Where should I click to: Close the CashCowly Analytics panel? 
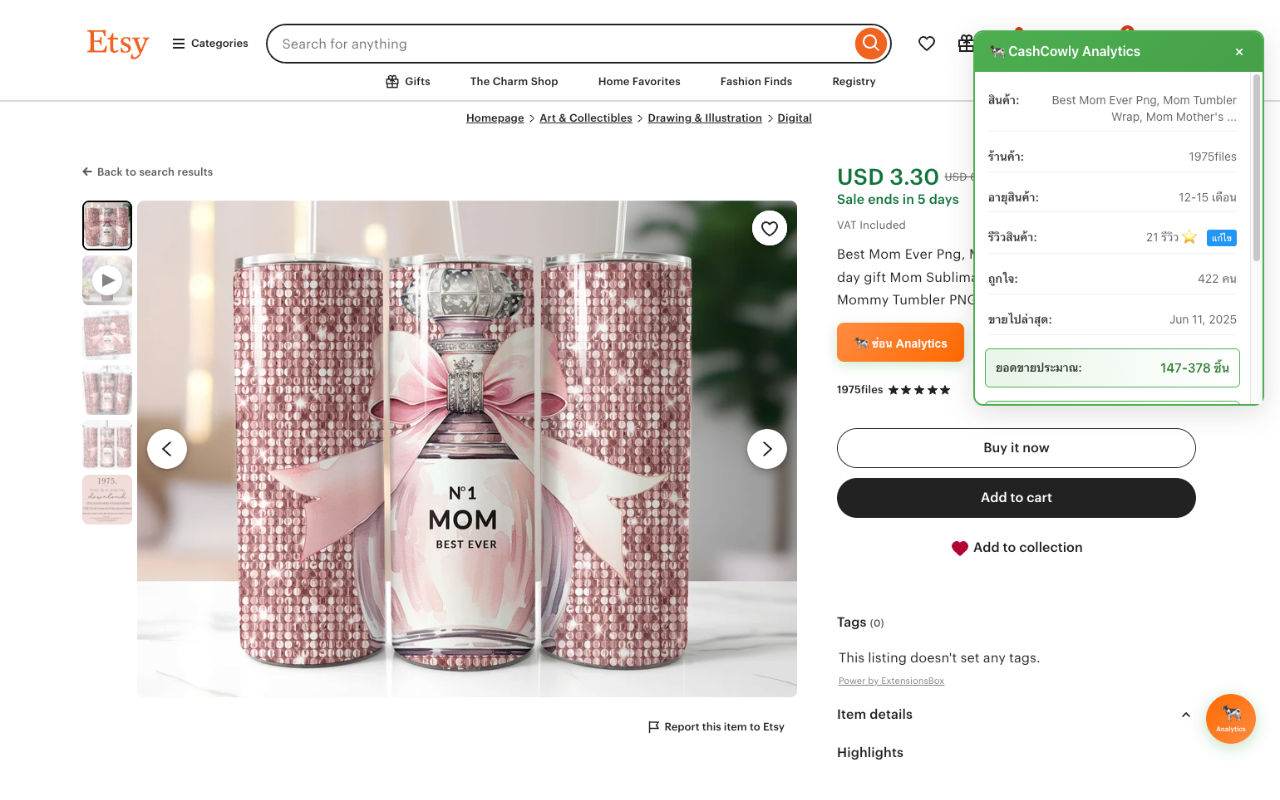[1239, 52]
